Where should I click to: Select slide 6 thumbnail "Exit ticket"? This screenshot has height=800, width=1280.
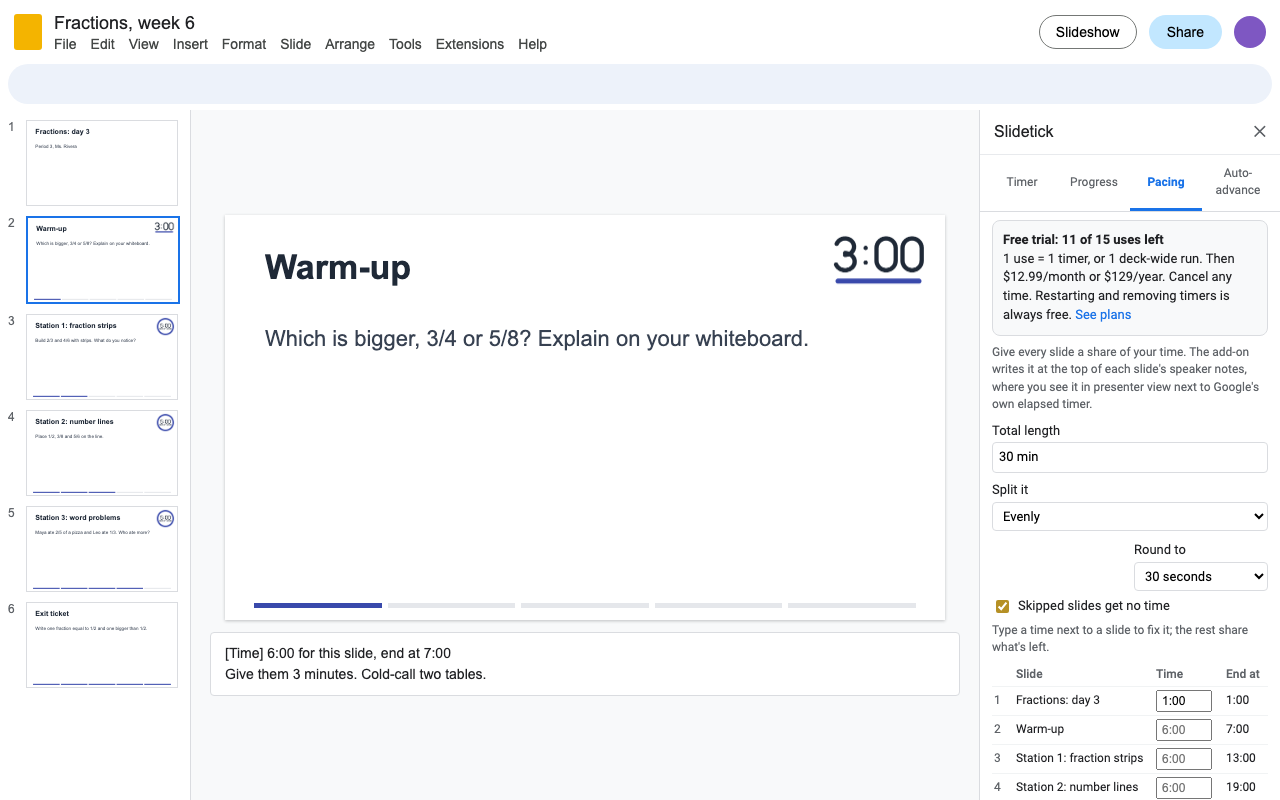[102, 645]
